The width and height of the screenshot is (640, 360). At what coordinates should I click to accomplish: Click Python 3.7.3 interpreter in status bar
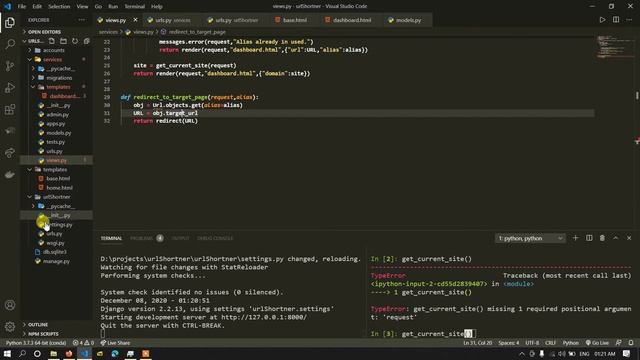[36, 343]
